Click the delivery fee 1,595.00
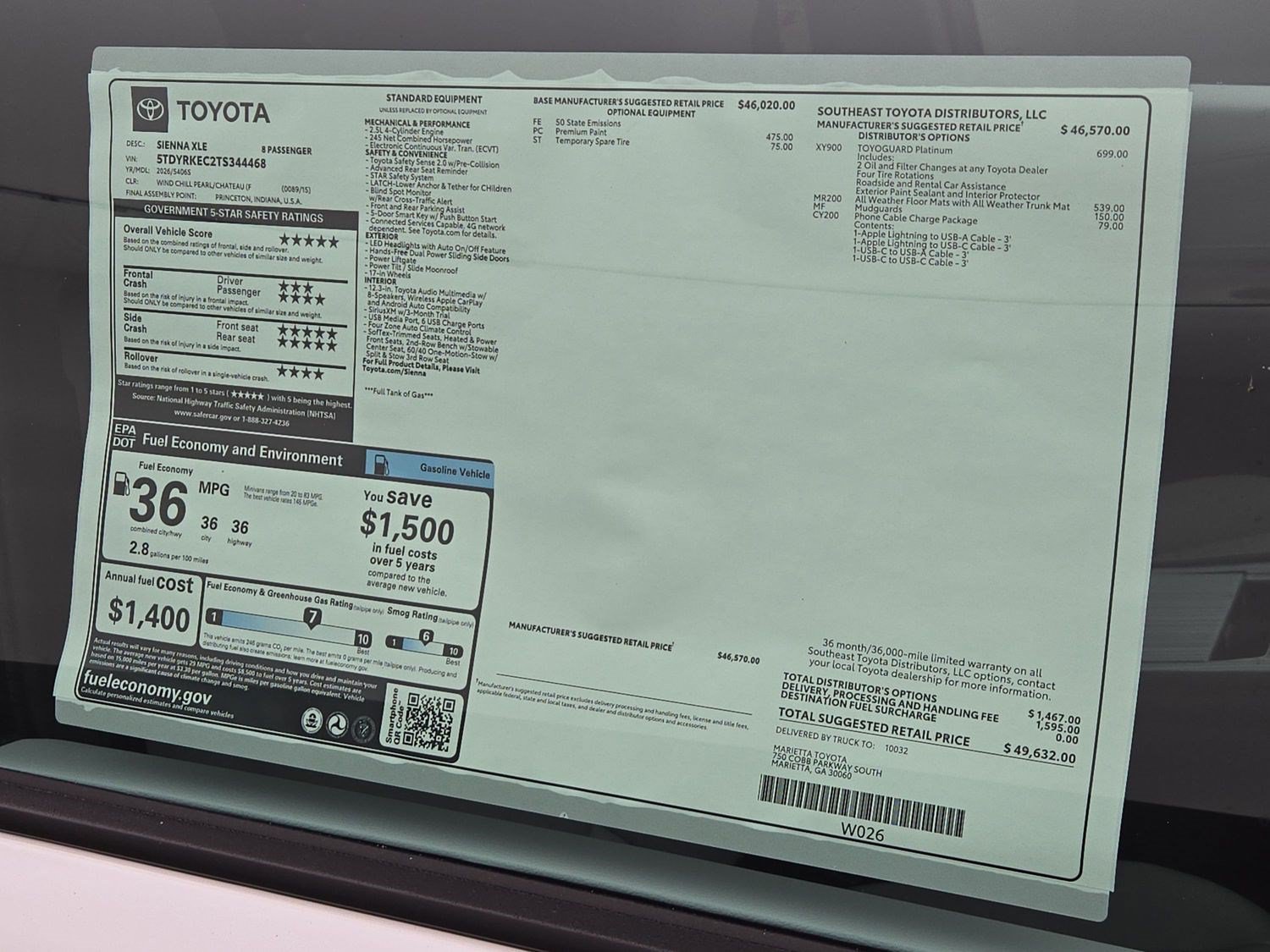The width and height of the screenshot is (1270, 952). click(1057, 728)
